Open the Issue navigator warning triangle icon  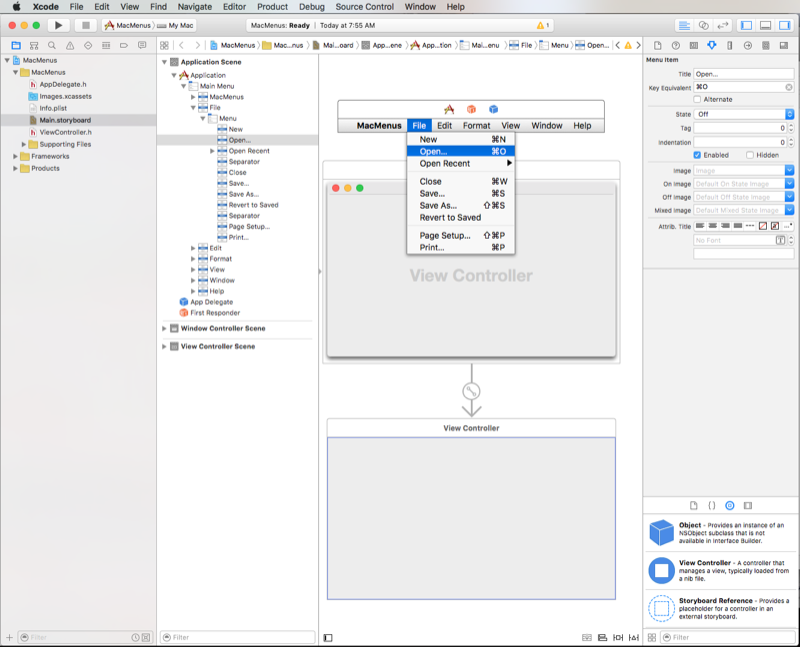coord(70,46)
